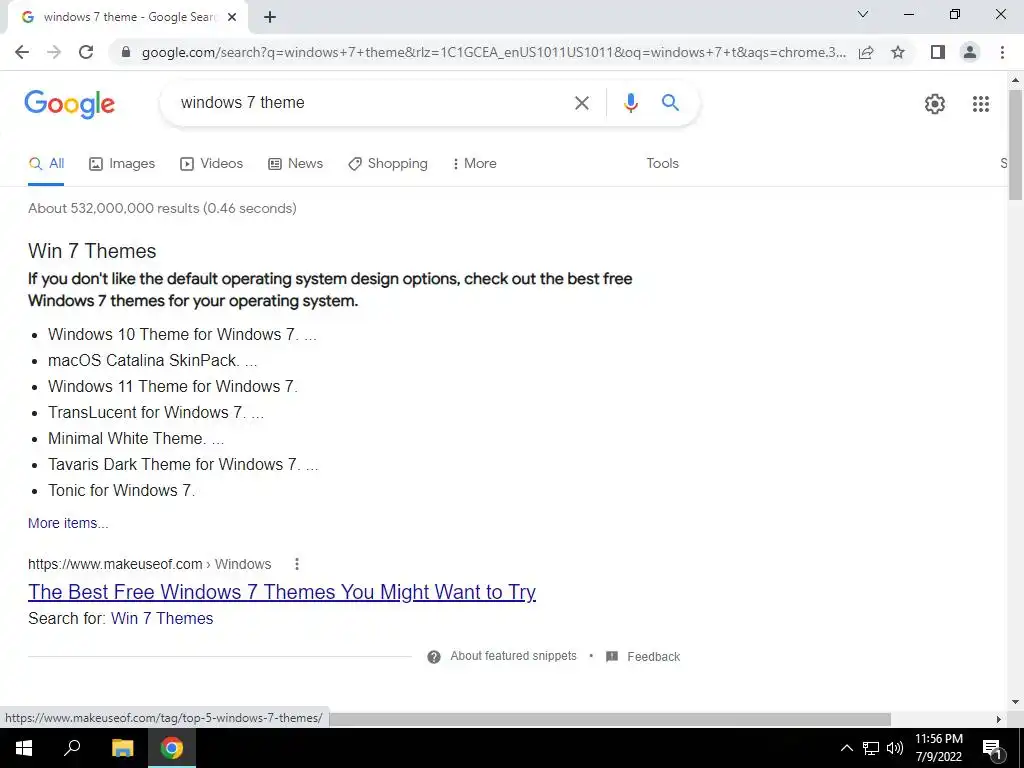
Task: Open File Explorer from the taskbar
Action: pyautogui.click(x=122, y=748)
